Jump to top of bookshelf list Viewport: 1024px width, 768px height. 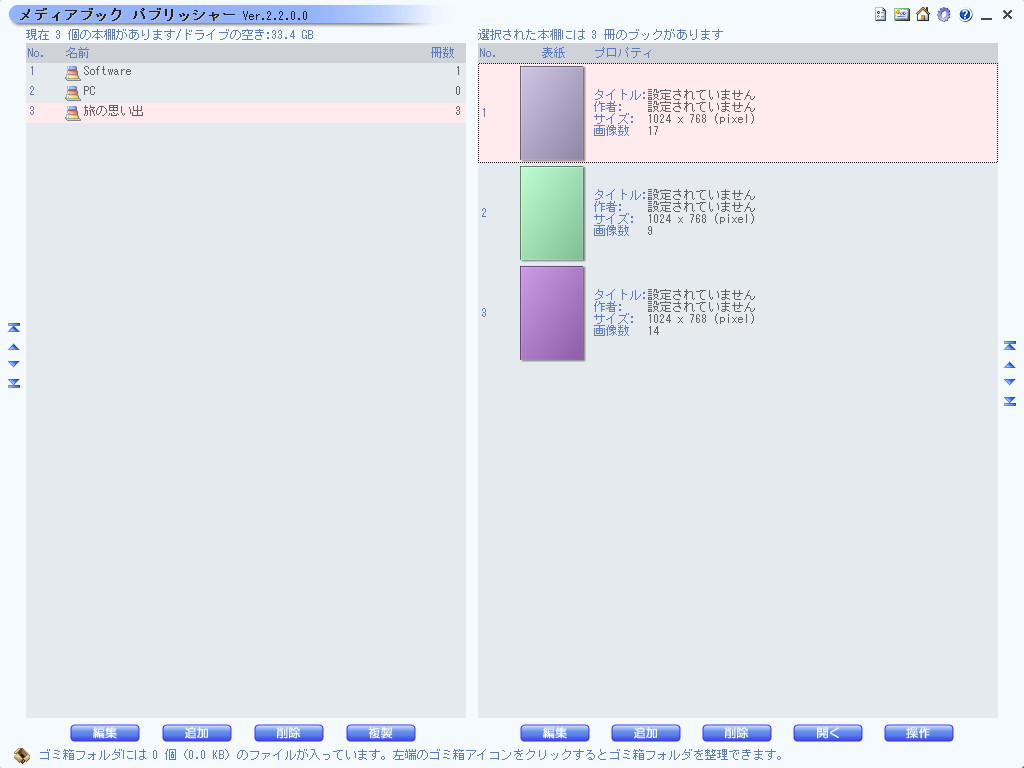(13, 327)
